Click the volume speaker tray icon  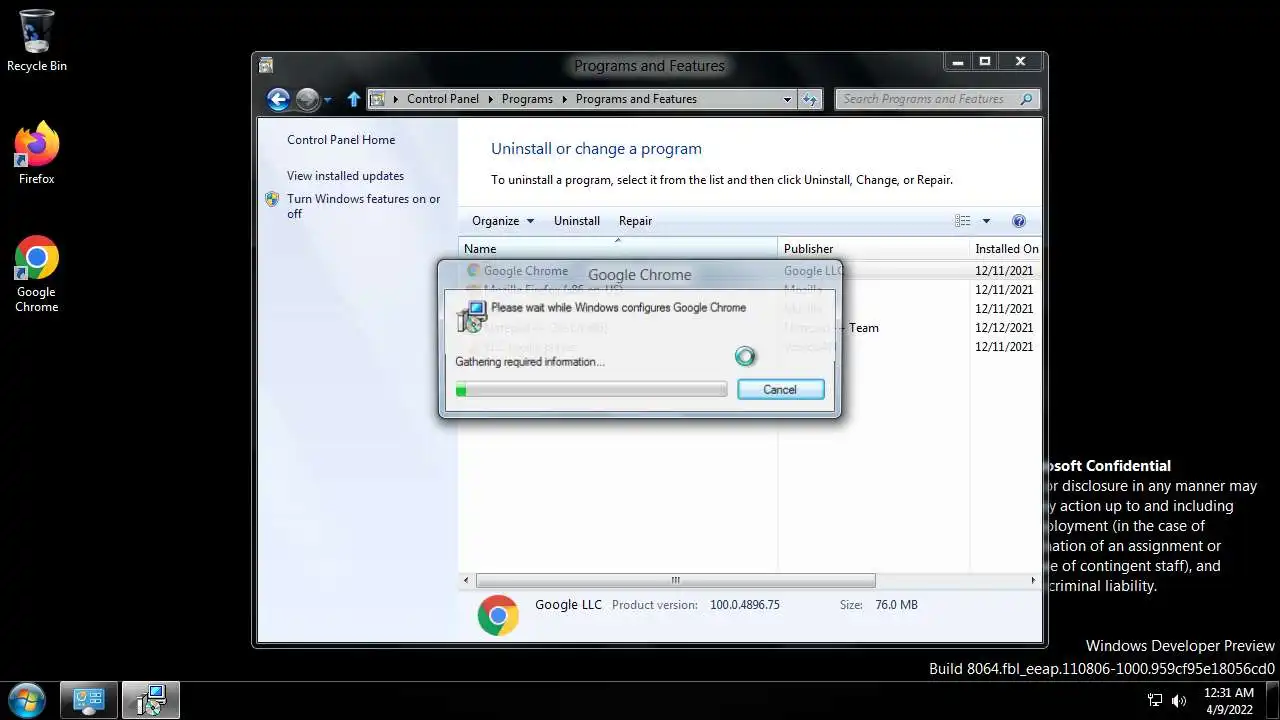coord(1179,700)
